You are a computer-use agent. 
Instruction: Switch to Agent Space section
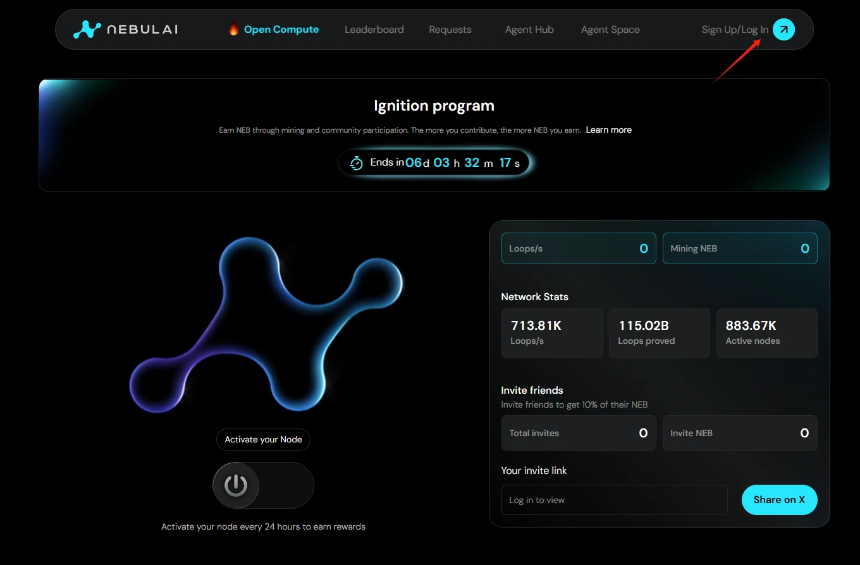[x=610, y=30]
